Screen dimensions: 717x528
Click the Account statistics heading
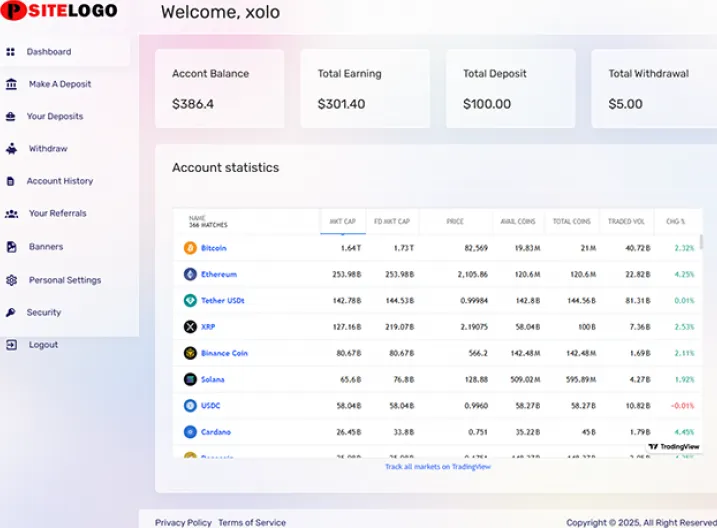[225, 168]
